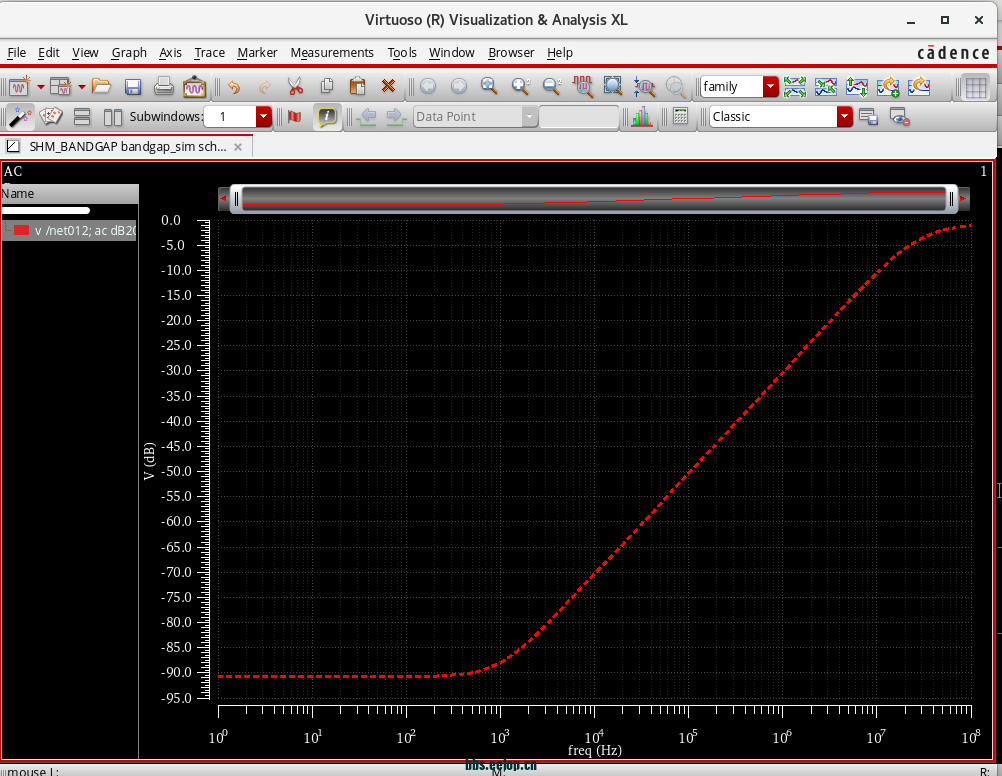Click the zoom out magnifier icon

[x=551, y=86]
